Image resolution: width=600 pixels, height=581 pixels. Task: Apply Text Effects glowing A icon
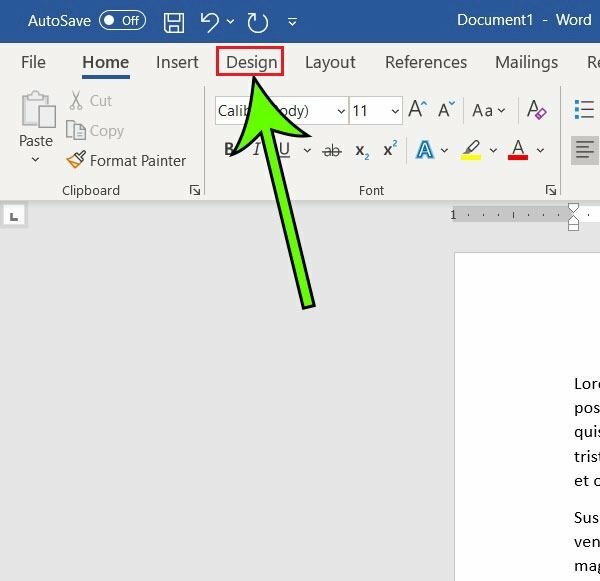pyautogui.click(x=425, y=150)
